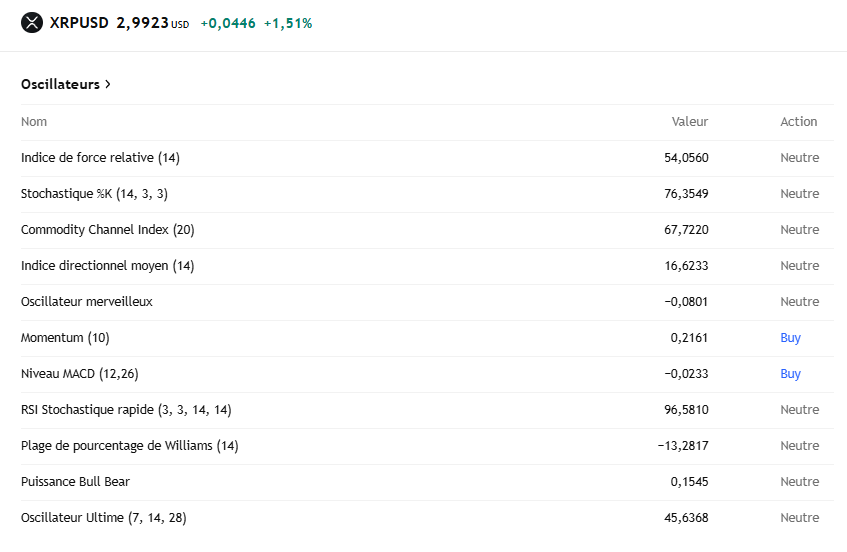
Task: Select the Stochastique %K (14, 3, 3) row
Action: pyautogui.click(x=94, y=194)
